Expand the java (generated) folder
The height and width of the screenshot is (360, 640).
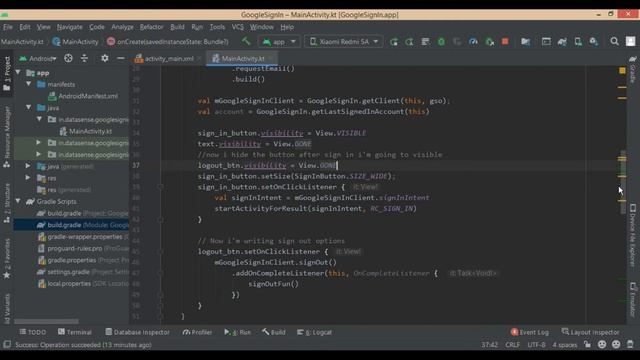28,166
